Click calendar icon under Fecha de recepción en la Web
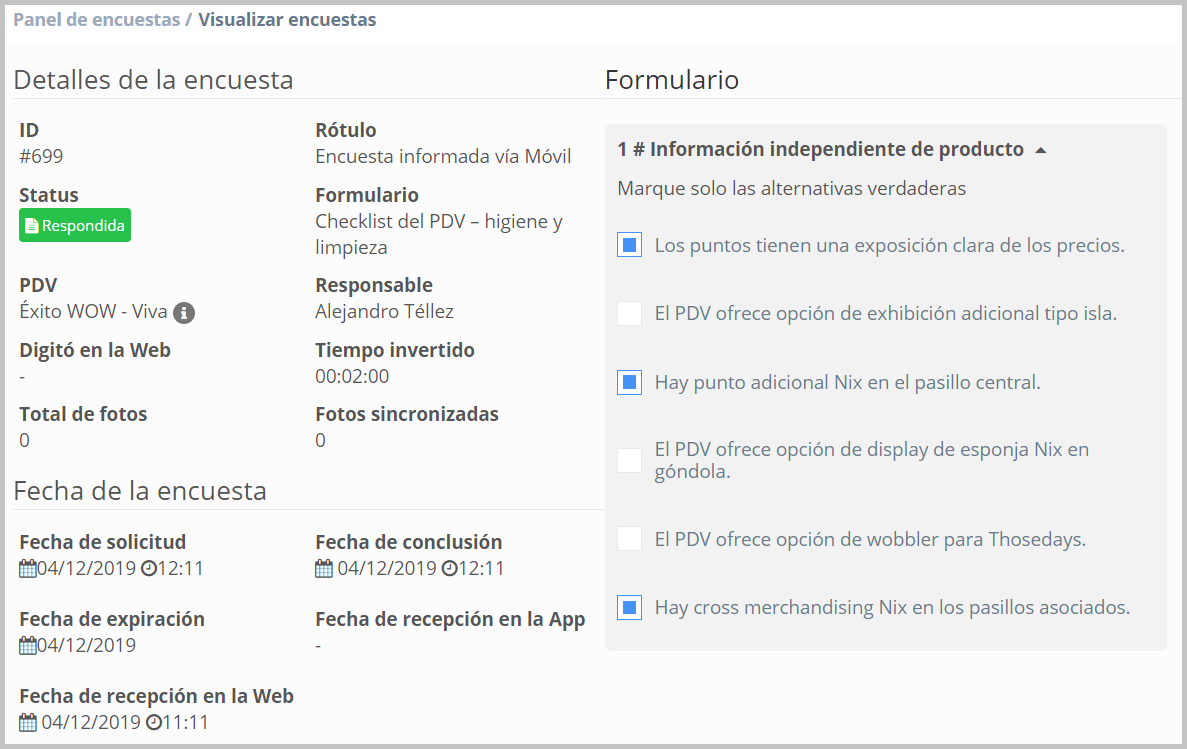The width and height of the screenshot is (1187, 749). click(28, 722)
